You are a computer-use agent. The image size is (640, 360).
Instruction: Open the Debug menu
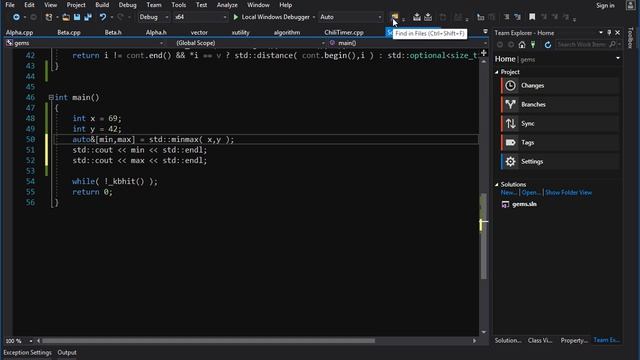[127, 5]
